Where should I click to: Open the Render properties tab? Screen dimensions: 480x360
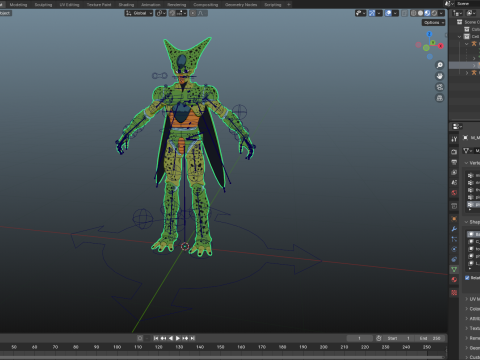click(454, 152)
